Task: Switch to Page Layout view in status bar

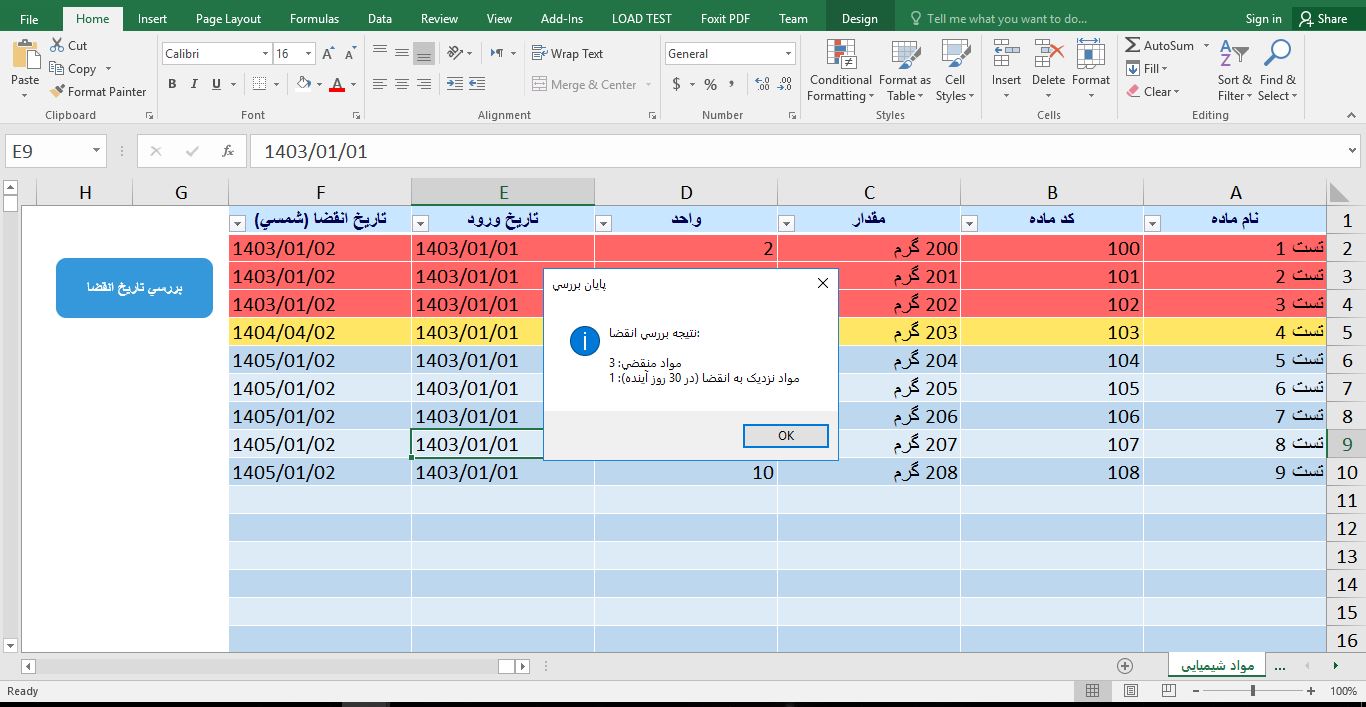Action: pos(1130,691)
